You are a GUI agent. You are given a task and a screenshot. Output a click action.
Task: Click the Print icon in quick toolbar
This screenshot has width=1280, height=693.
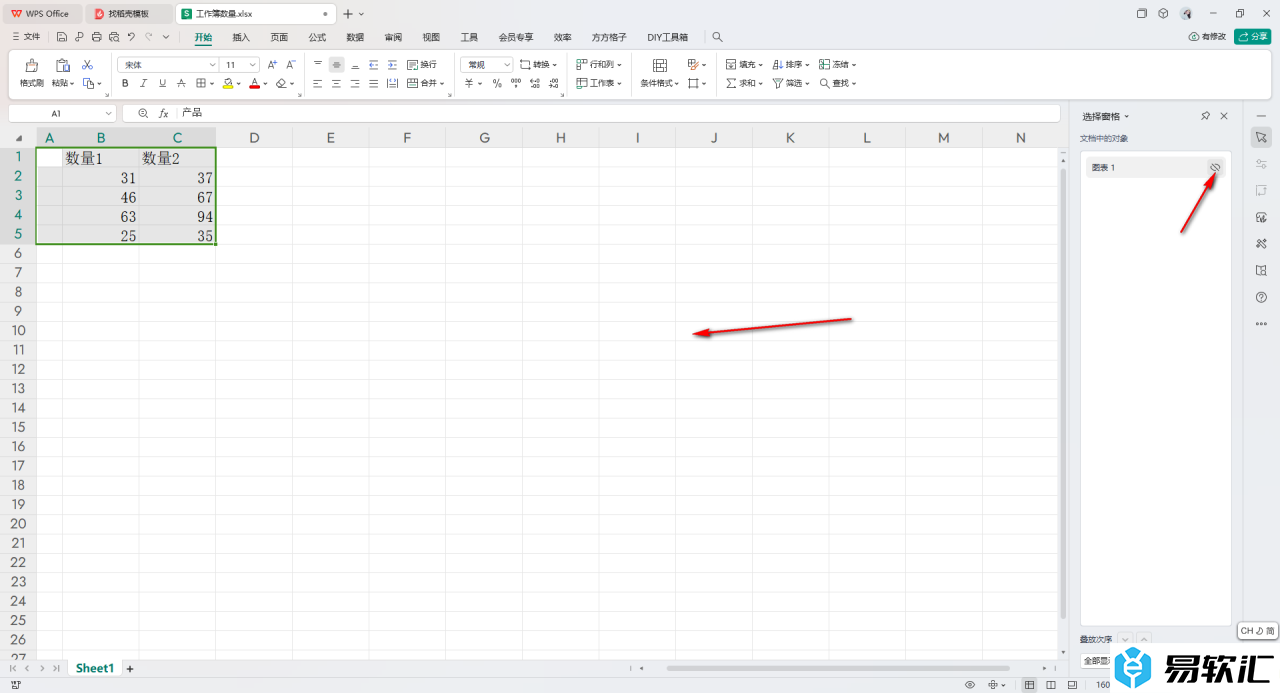(96, 37)
